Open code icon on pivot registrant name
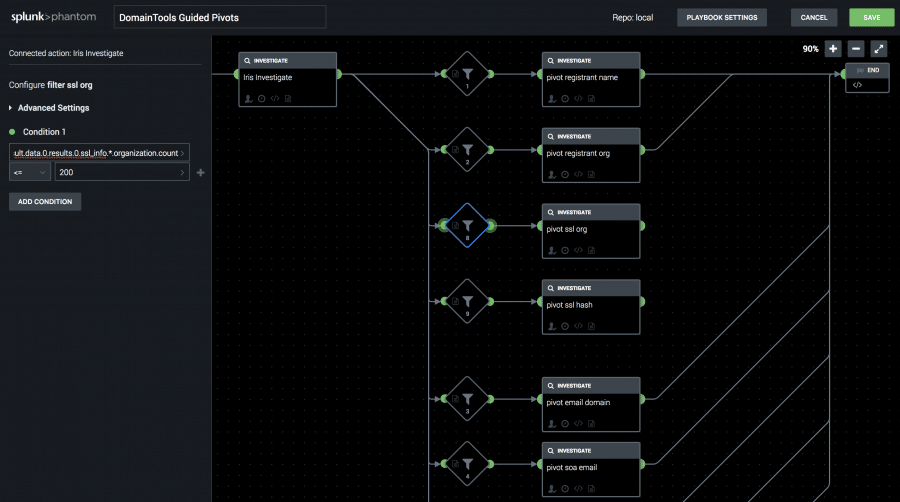Screen dimensions: 900x502 [x=579, y=99]
